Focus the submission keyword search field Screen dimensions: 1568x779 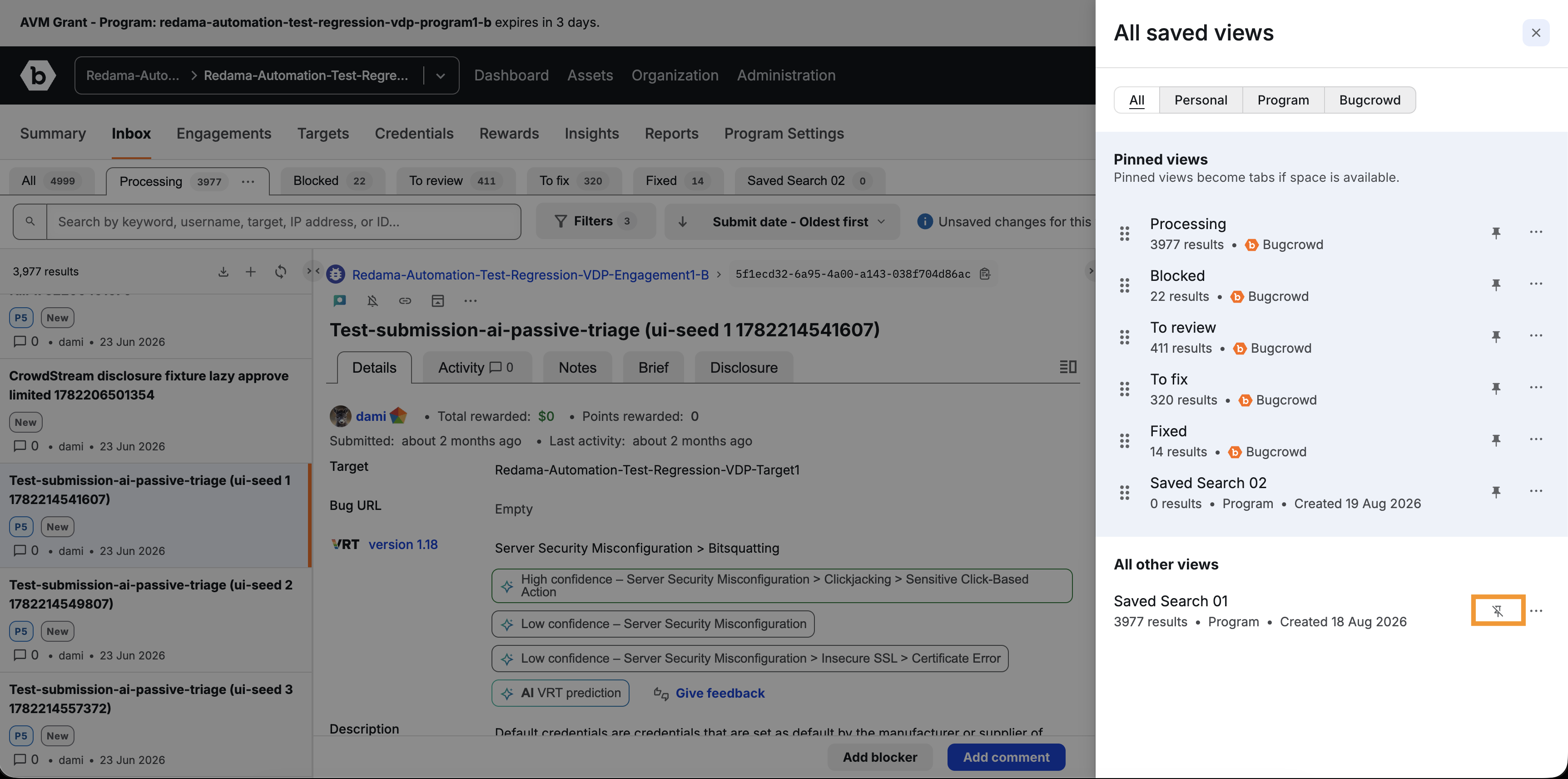(283, 222)
